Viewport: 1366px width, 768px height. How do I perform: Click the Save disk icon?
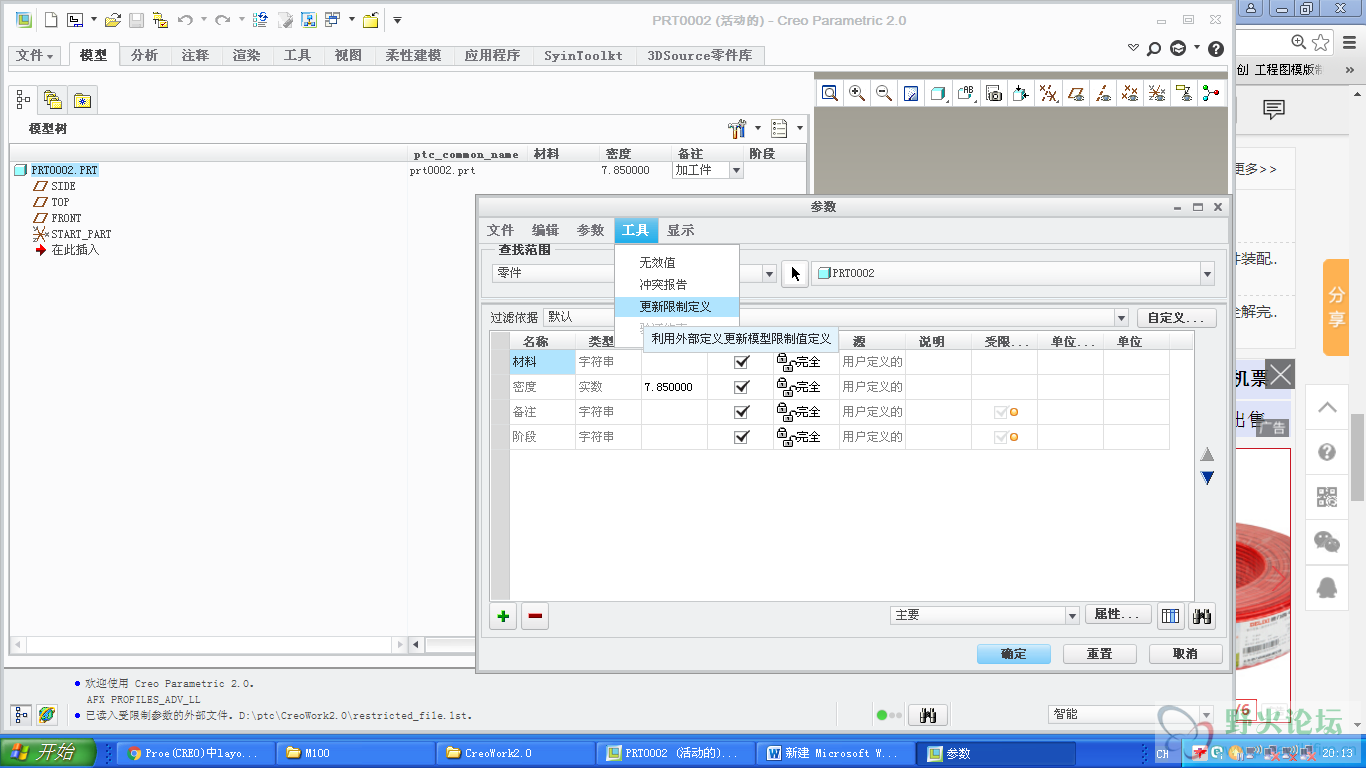pyautogui.click(x=137, y=20)
